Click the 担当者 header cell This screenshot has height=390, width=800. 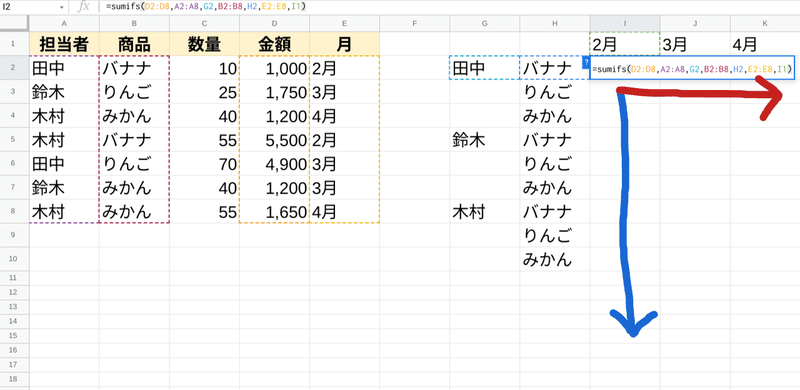tap(64, 44)
